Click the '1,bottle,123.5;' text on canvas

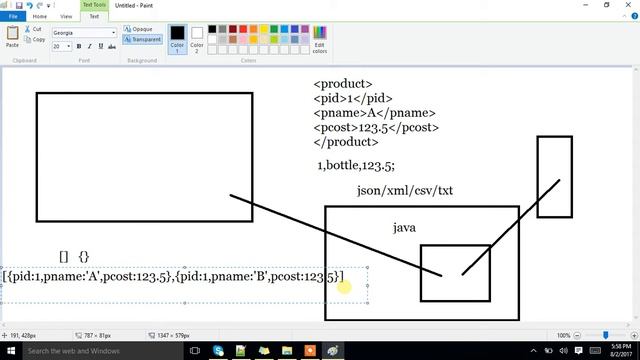point(356,165)
